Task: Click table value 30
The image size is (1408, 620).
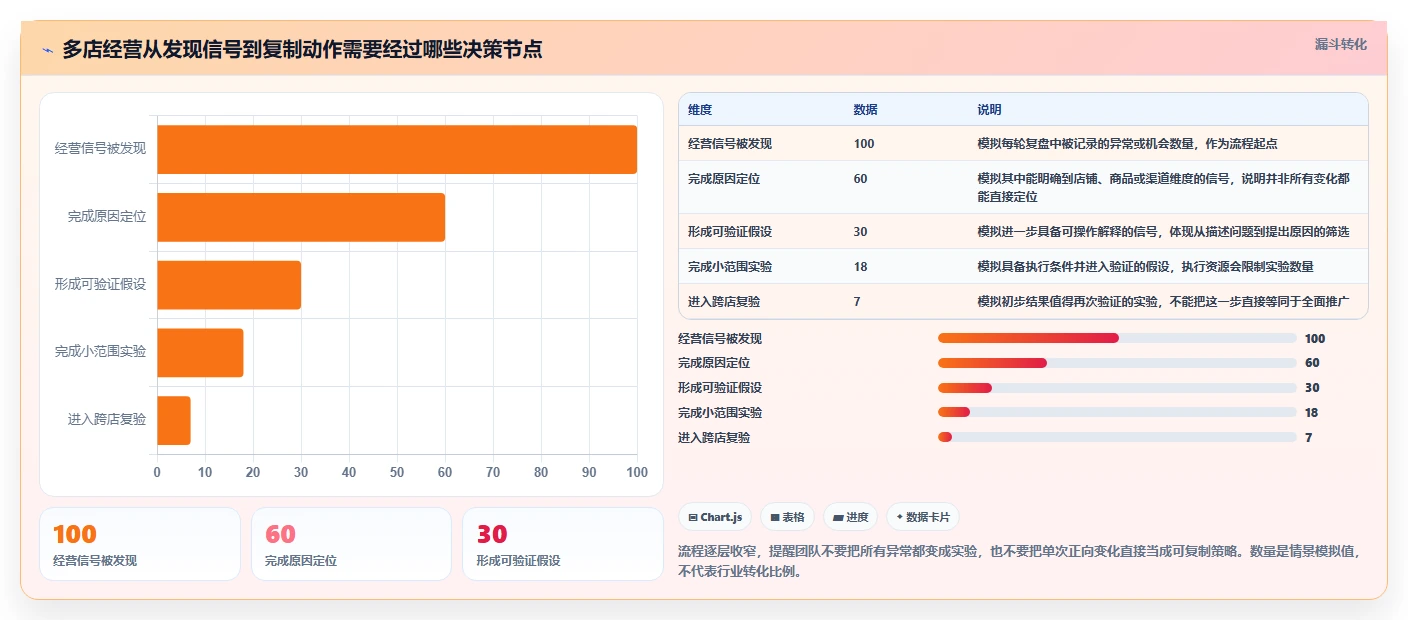Action: coord(861,232)
